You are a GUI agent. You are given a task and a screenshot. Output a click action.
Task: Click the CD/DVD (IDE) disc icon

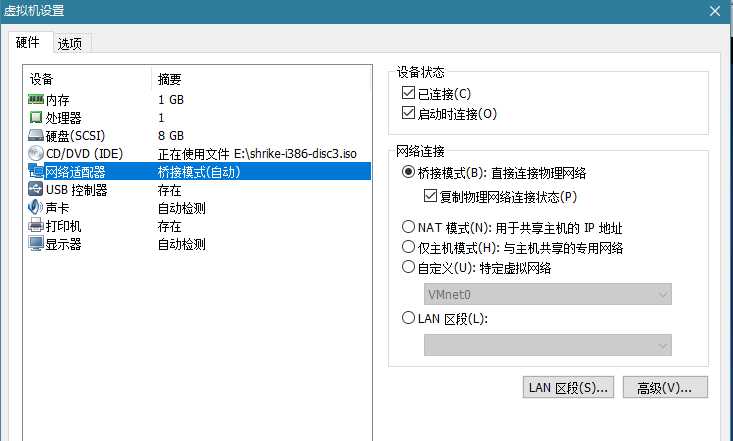tap(36, 153)
